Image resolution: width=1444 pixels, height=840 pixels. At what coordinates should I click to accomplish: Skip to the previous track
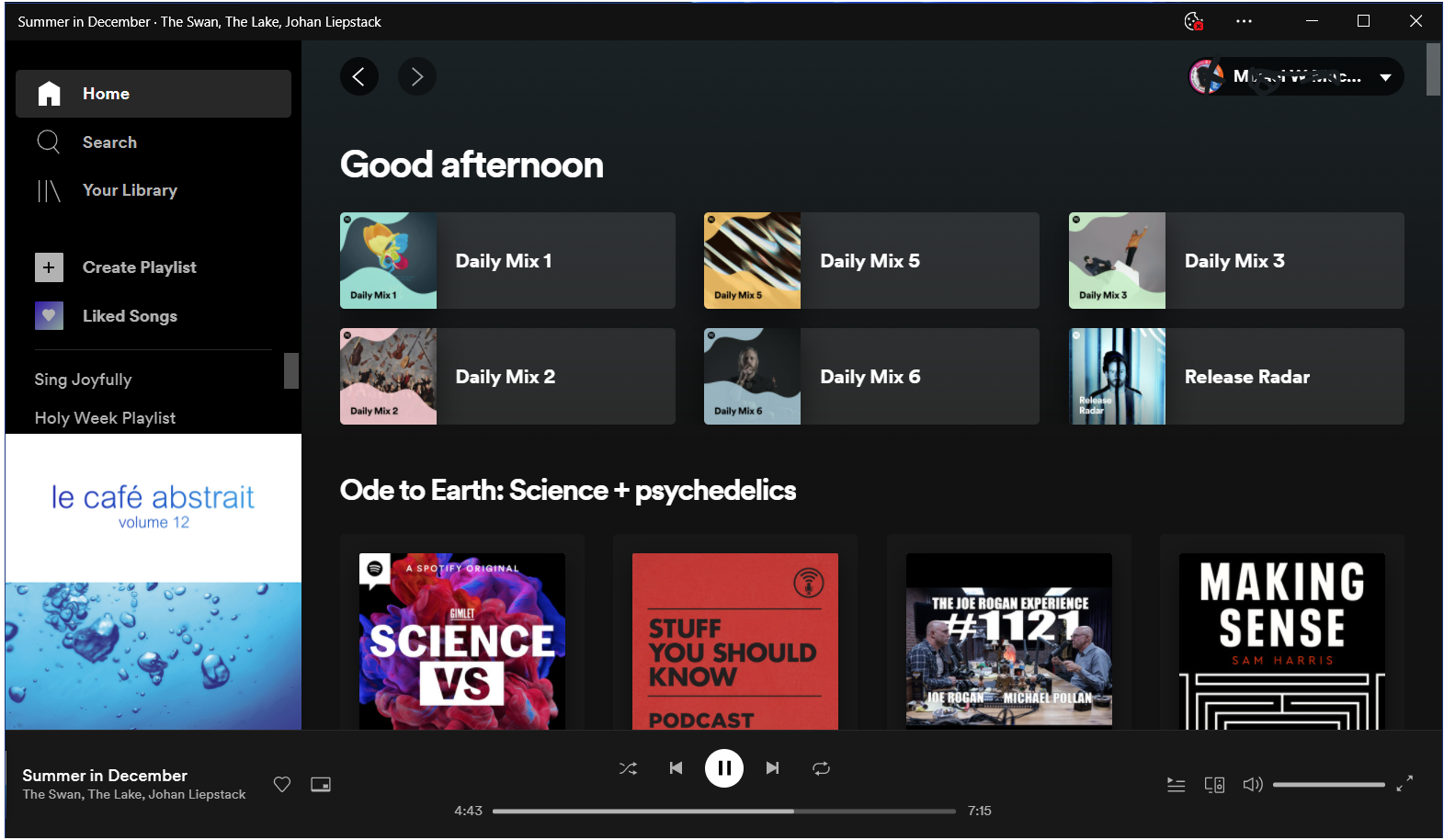(x=676, y=768)
